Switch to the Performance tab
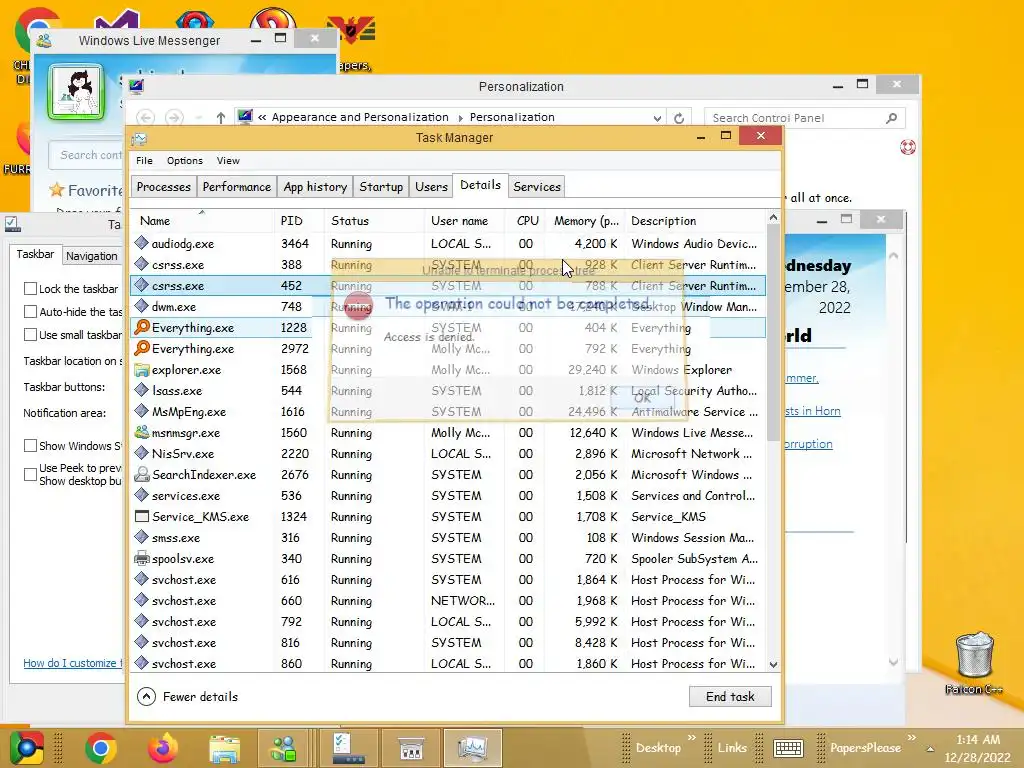Viewport: 1024px width, 768px height. click(x=236, y=187)
